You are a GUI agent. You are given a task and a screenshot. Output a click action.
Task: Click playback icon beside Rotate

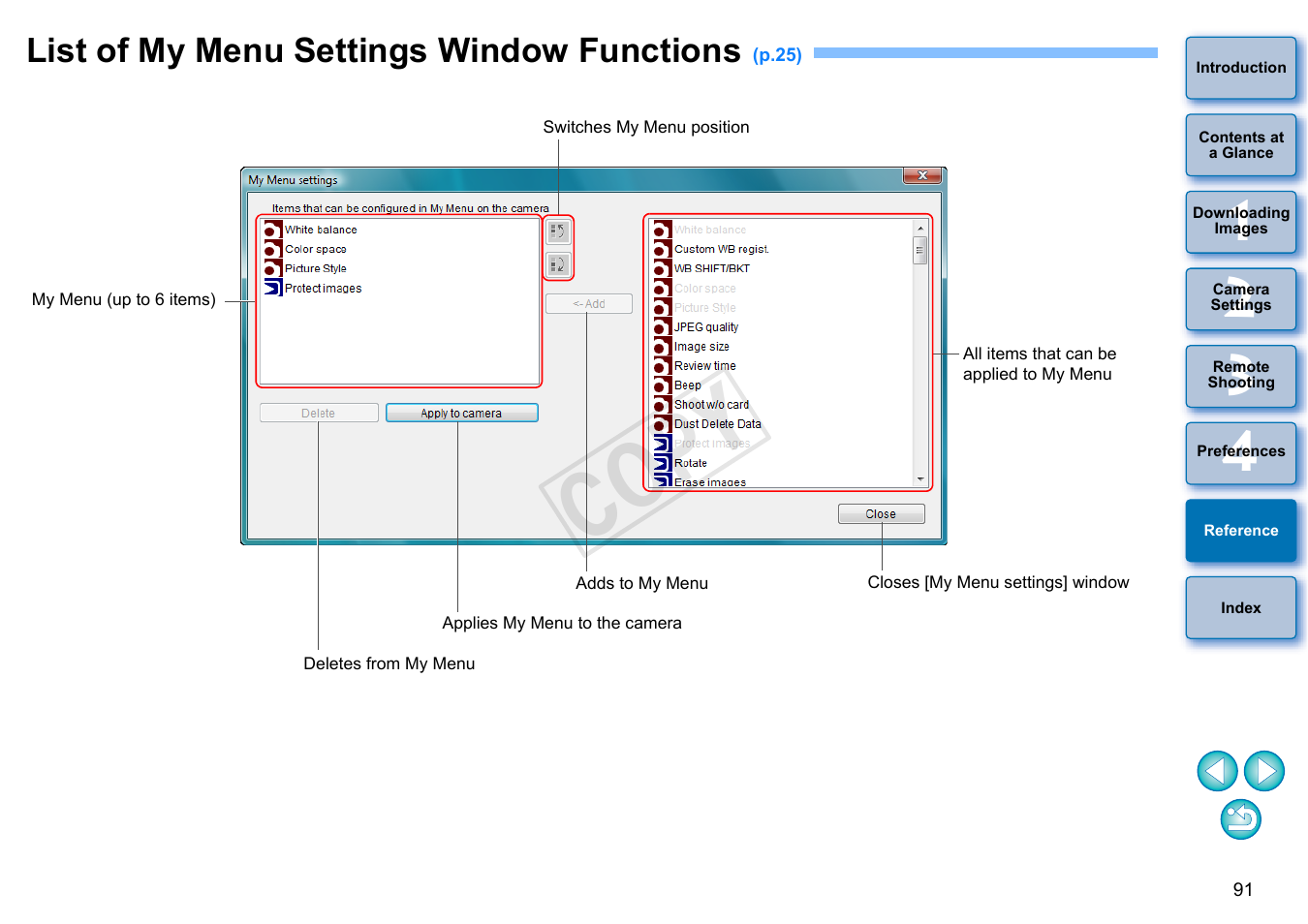(x=663, y=463)
